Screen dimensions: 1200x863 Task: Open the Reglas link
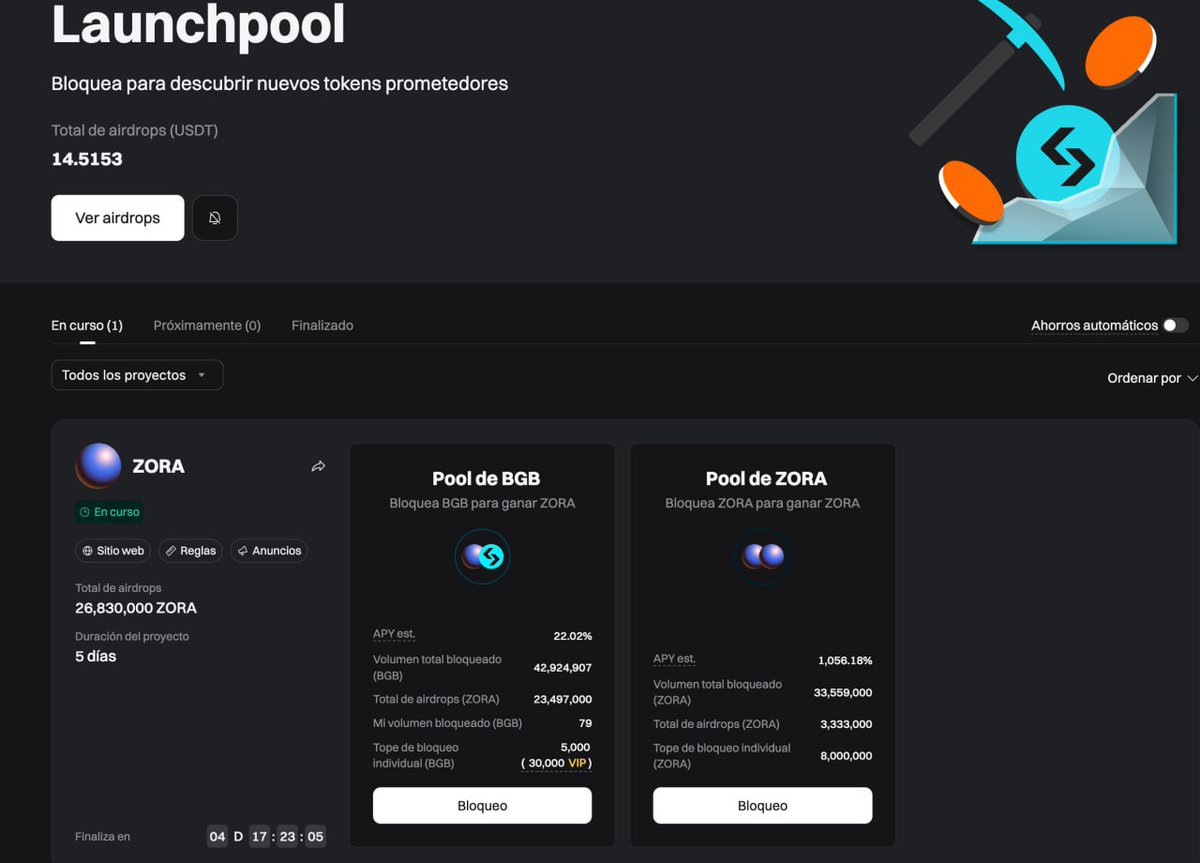190,551
